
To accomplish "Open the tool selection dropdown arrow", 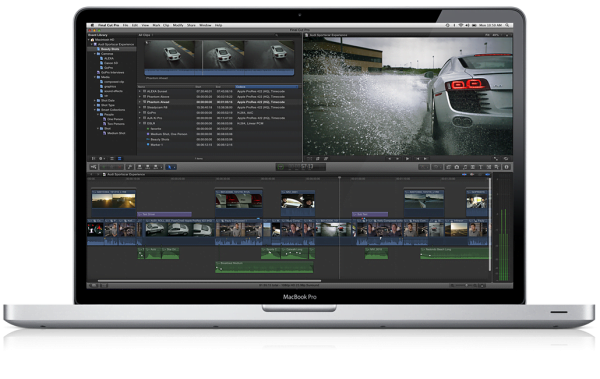I will click(174, 167).
